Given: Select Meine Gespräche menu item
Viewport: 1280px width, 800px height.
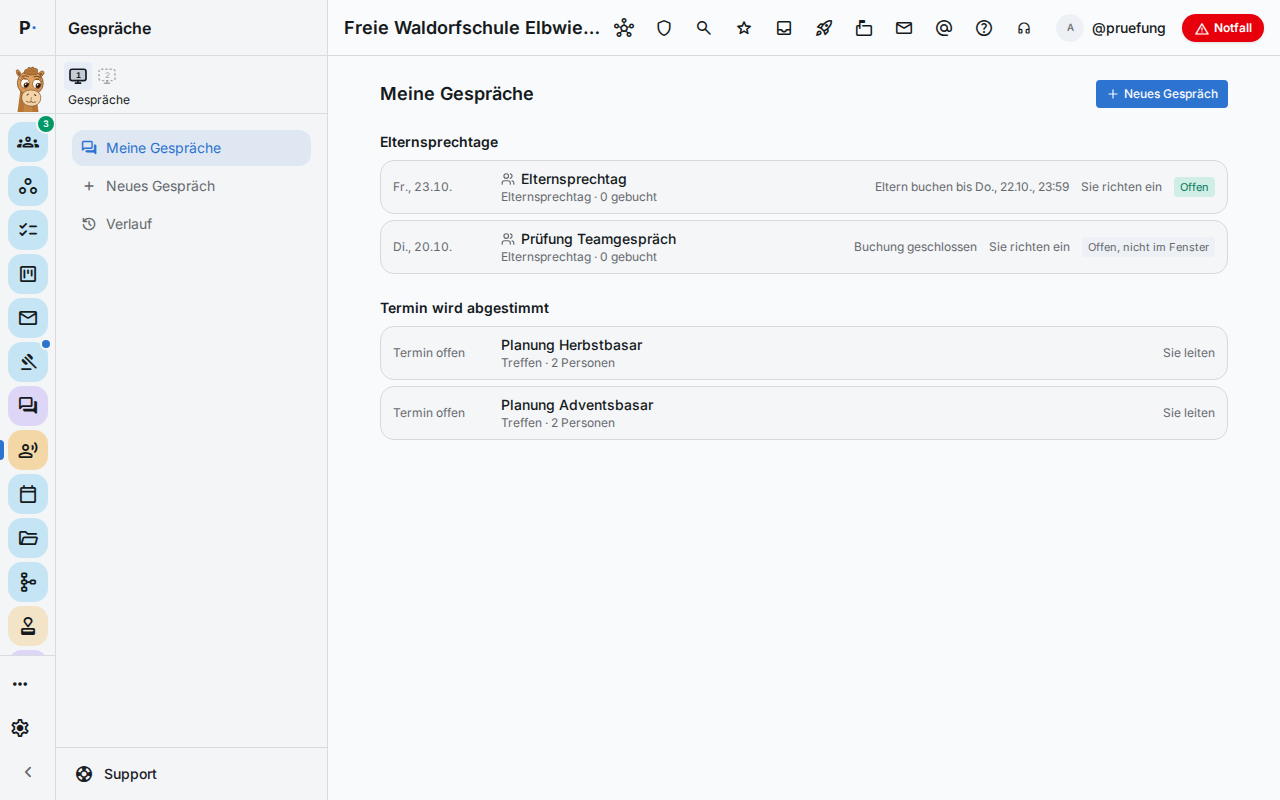Looking at the screenshot, I should click(x=191, y=148).
